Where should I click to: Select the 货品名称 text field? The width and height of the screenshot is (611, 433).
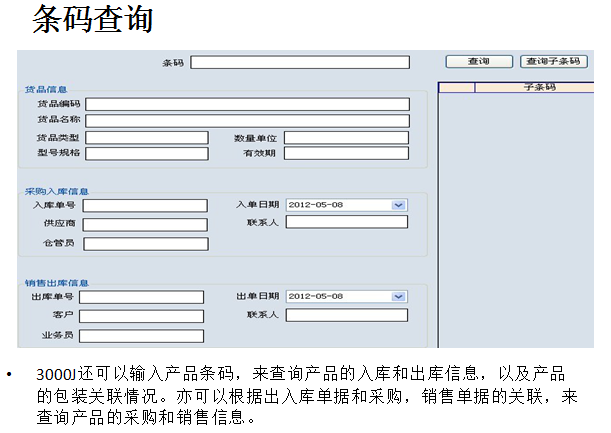pos(247,120)
